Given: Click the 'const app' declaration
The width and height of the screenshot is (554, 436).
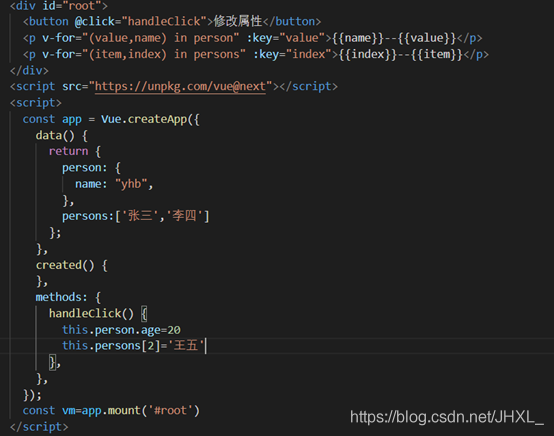Looking at the screenshot, I should pyautogui.click(x=52, y=119).
